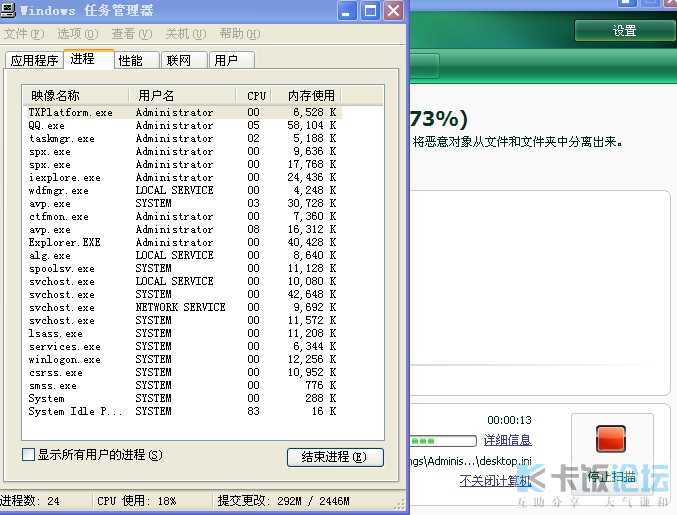677x515 pixels.
Task: Click the 提交更改 292M / 2446M status entry
Action: [x=284, y=501]
